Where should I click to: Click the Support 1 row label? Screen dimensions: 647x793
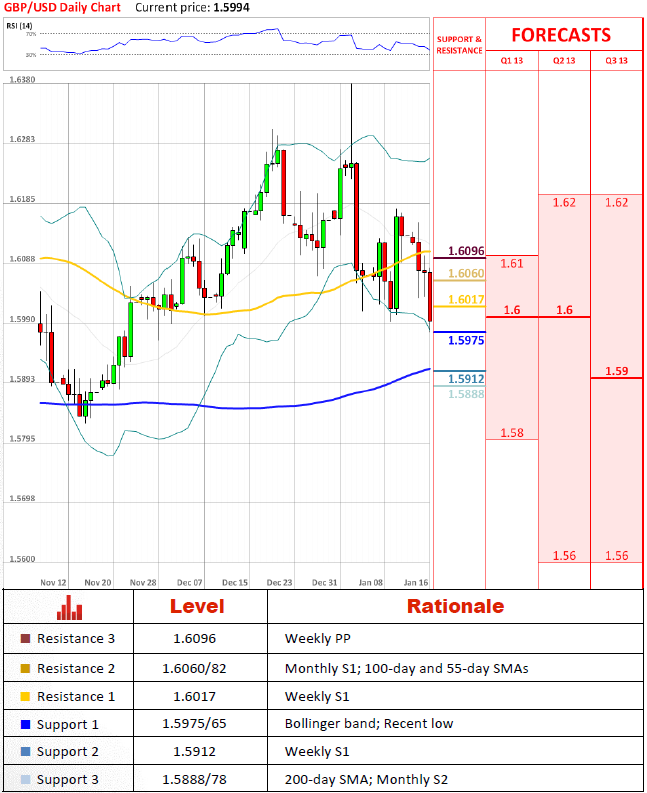(x=68, y=725)
